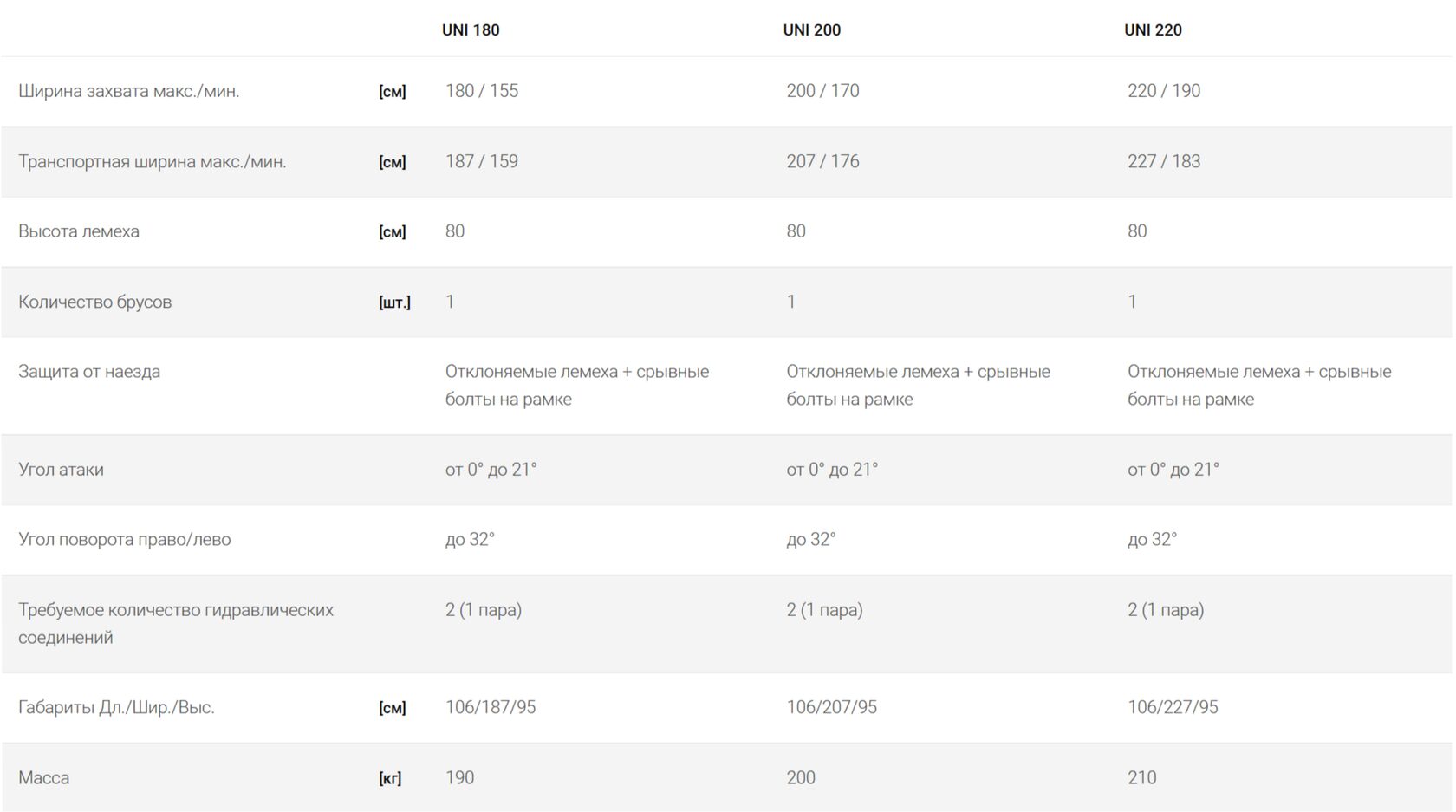This screenshot has width=1456, height=812.
Task: Click the "Высота лемеха" row label
Action: [x=79, y=231]
